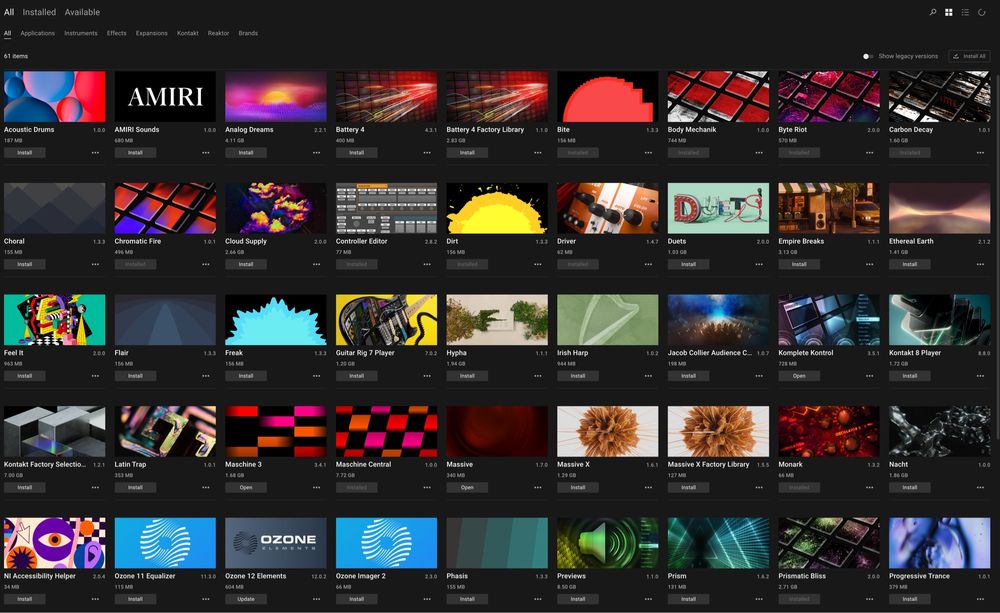Install Kontakt Factory Selection
This screenshot has height=613, width=1000.
click(24, 488)
